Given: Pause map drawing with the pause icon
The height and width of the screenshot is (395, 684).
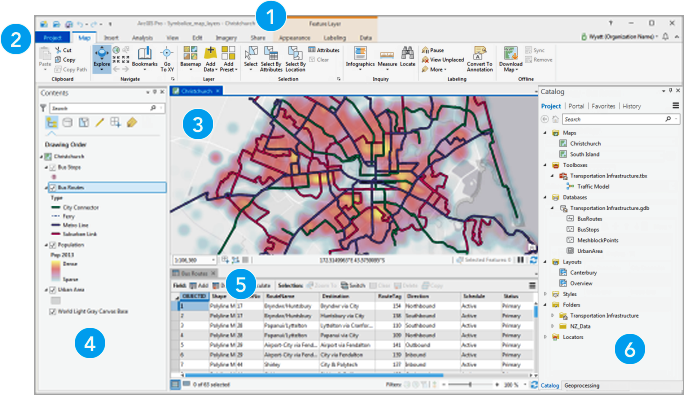Looking at the screenshot, I should tap(520, 260).
